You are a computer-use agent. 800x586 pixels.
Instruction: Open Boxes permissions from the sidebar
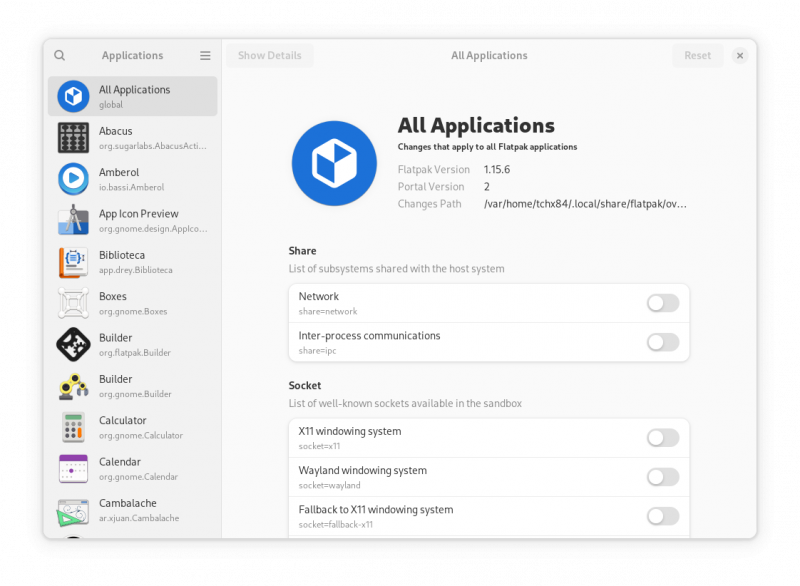[73, 302]
